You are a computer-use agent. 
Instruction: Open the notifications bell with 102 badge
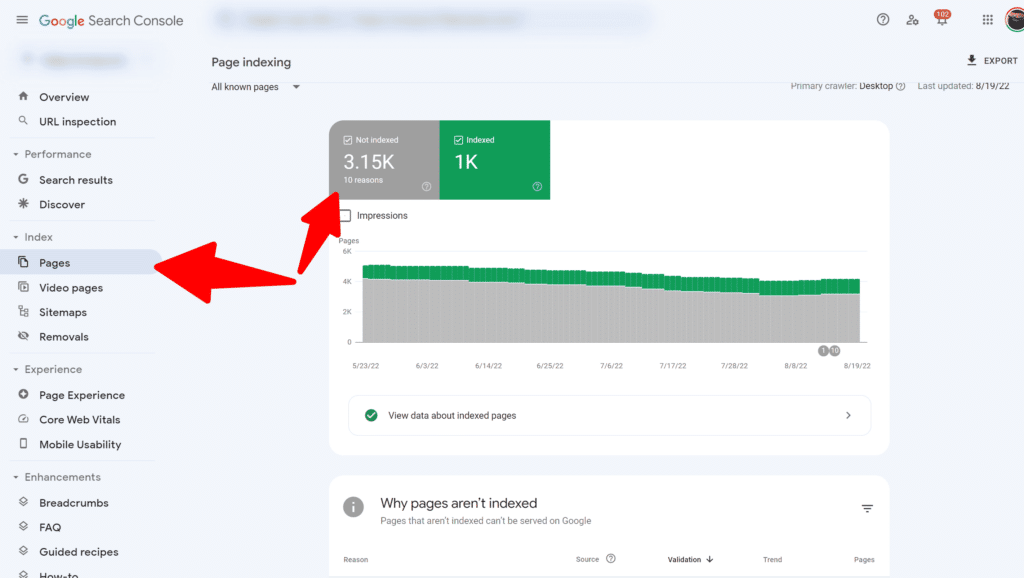point(942,18)
